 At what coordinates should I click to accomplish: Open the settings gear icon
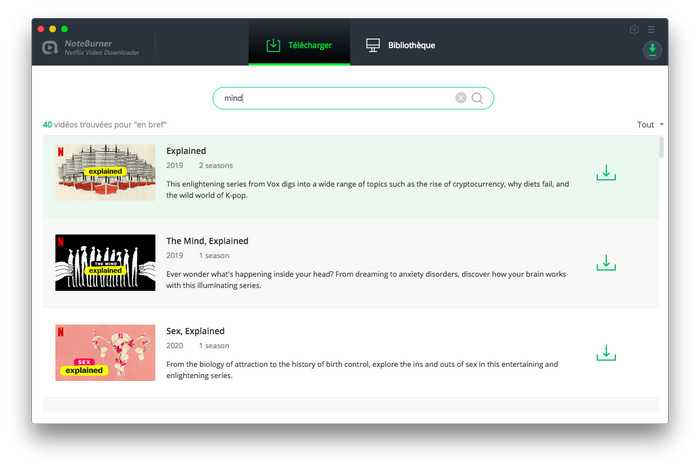(634, 29)
